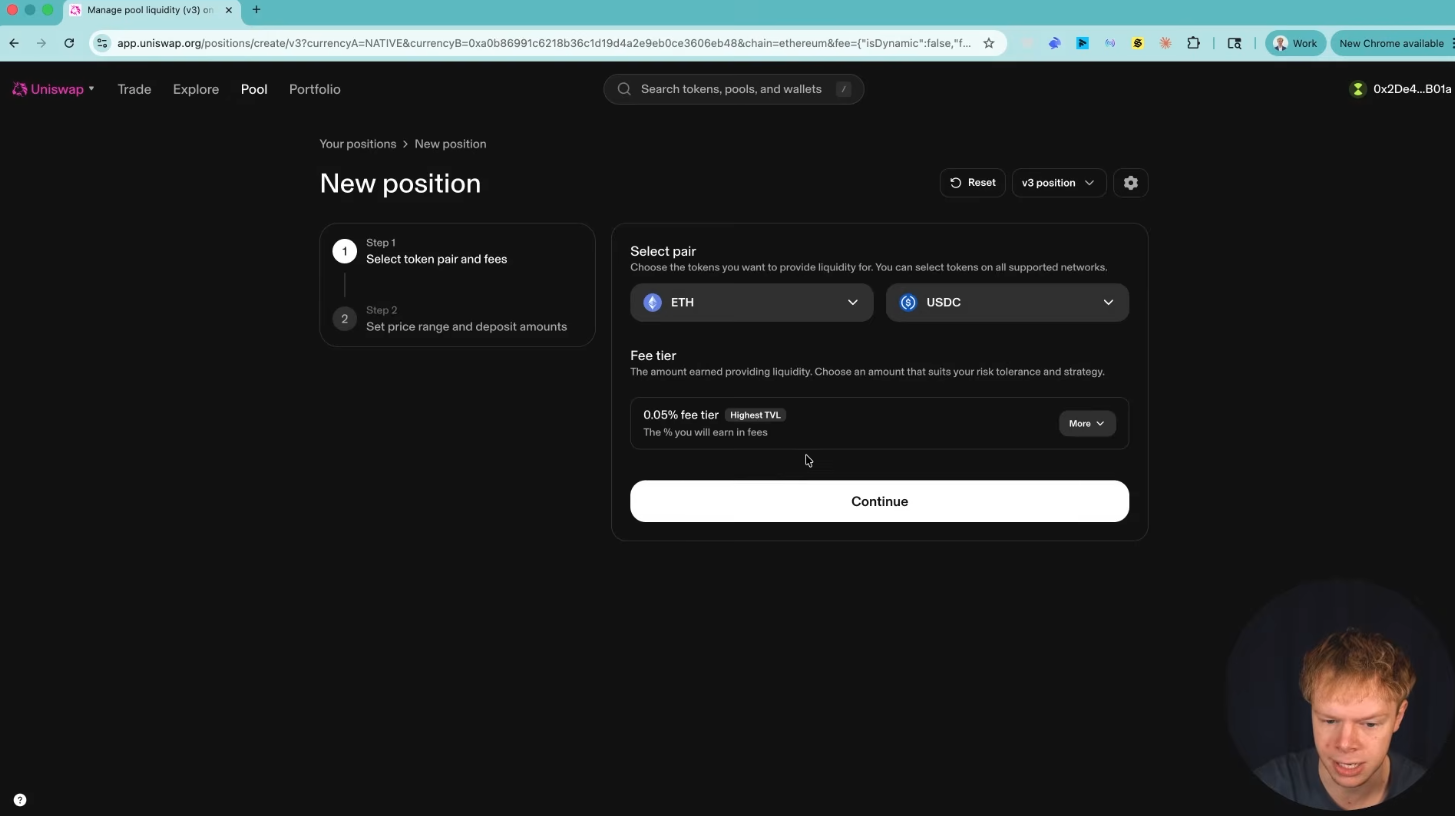This screenshot has width=1455, height=816.
Task: Click the USDC token icon
Action: [x=908, y=302]
